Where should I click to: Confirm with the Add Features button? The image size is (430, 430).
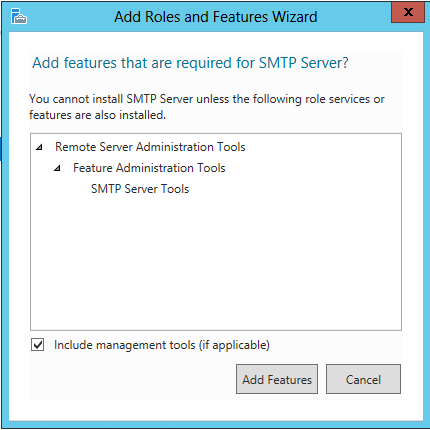(277, 379)
